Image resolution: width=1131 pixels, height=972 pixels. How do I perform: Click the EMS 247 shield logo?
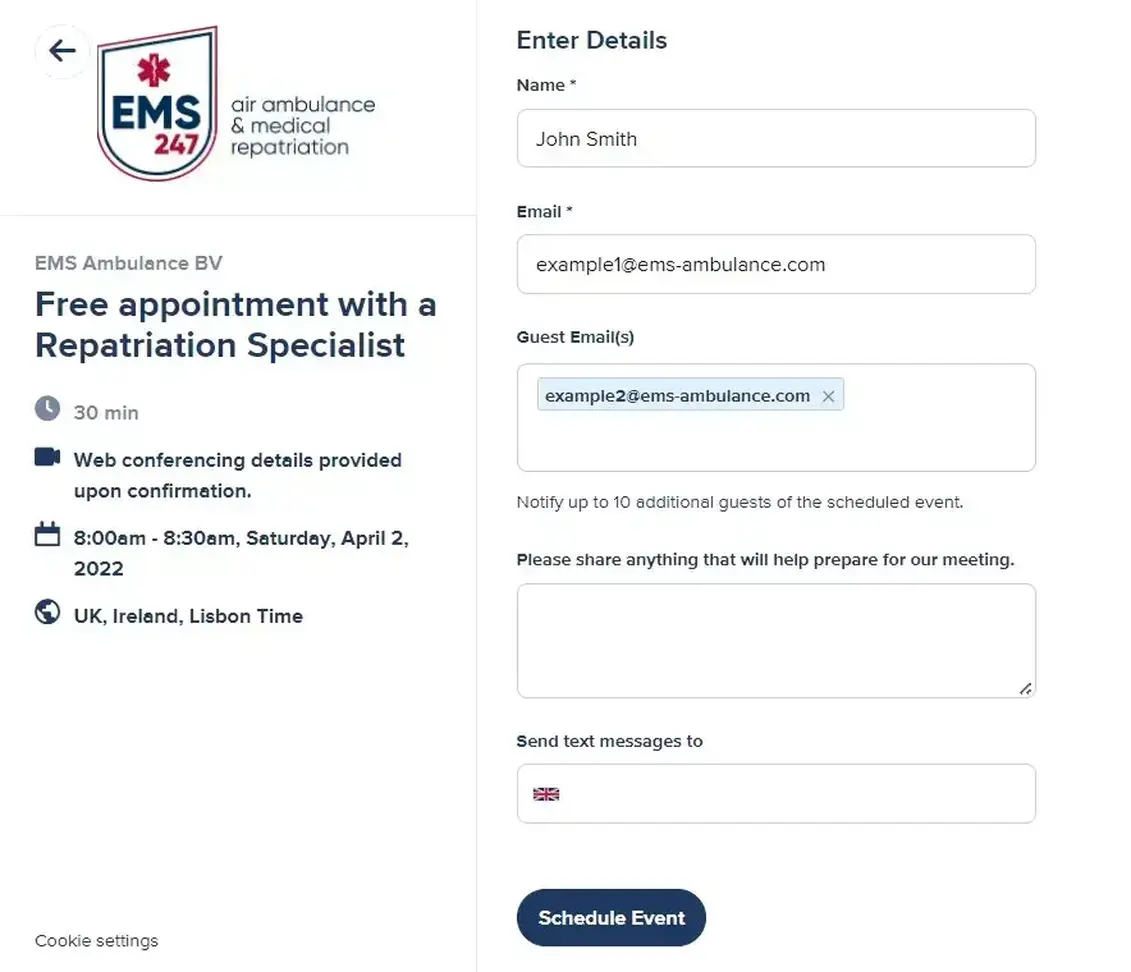coord(157,104)
